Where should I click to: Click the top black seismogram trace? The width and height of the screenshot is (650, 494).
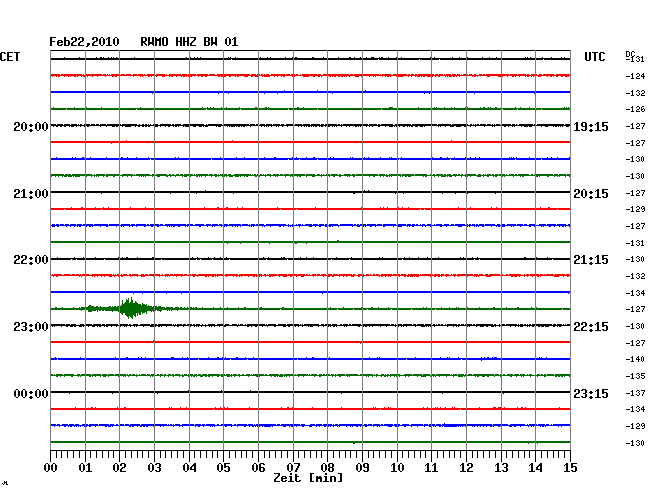click(x=310, y=59)
